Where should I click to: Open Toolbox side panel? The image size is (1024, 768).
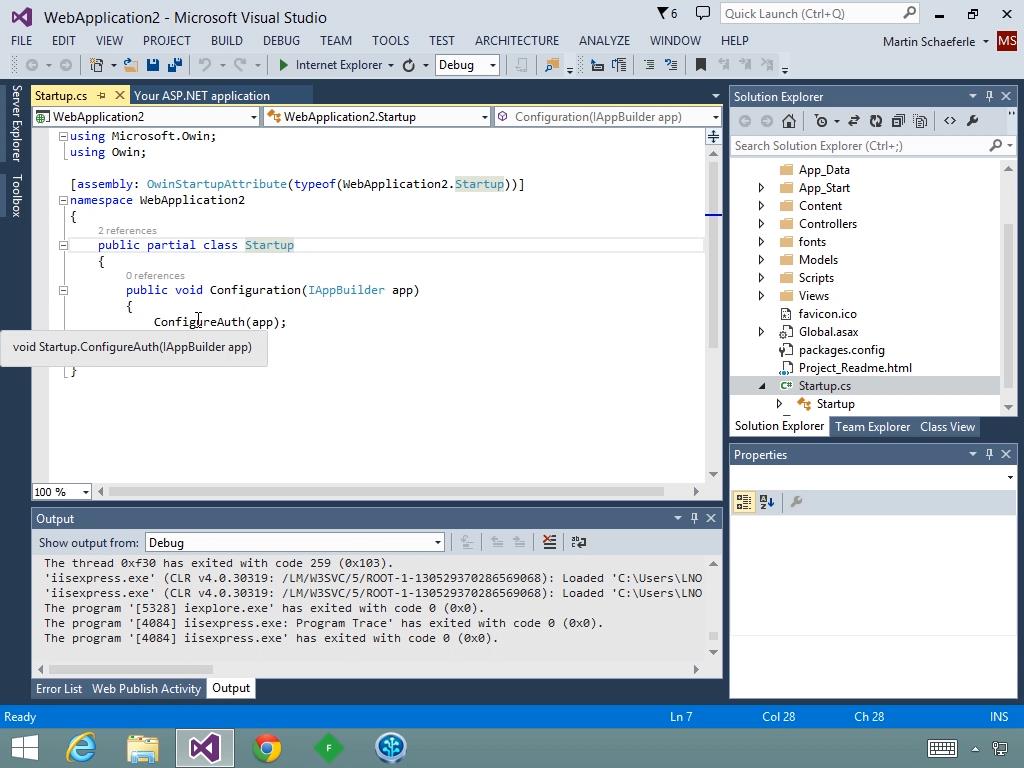pyautogui.click(x=16, y=195)
